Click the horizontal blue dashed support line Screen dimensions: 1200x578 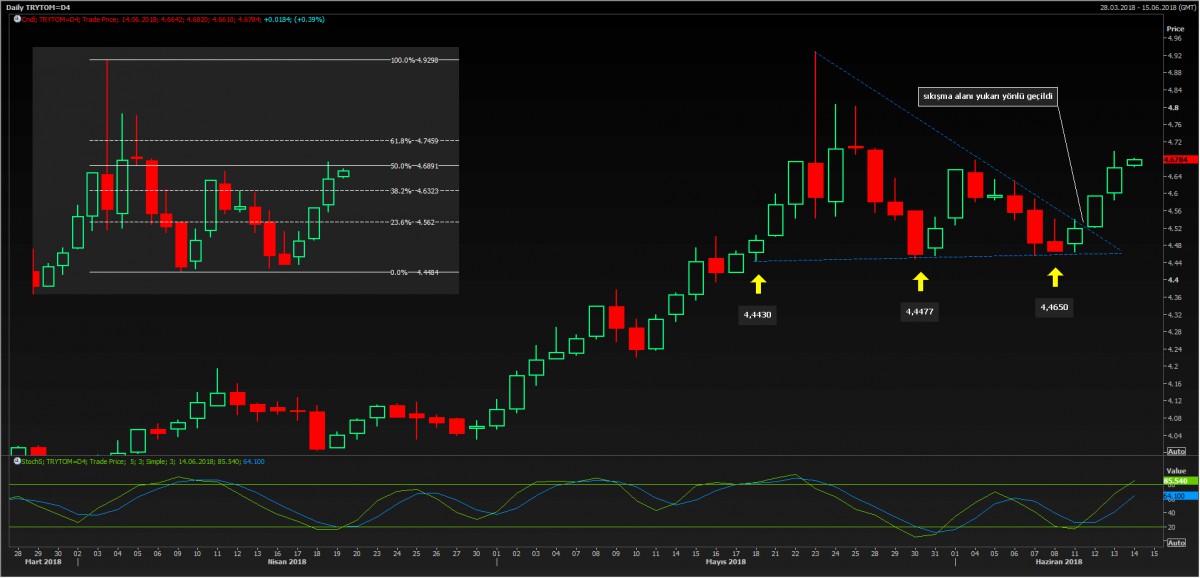[x=938, y=257]
